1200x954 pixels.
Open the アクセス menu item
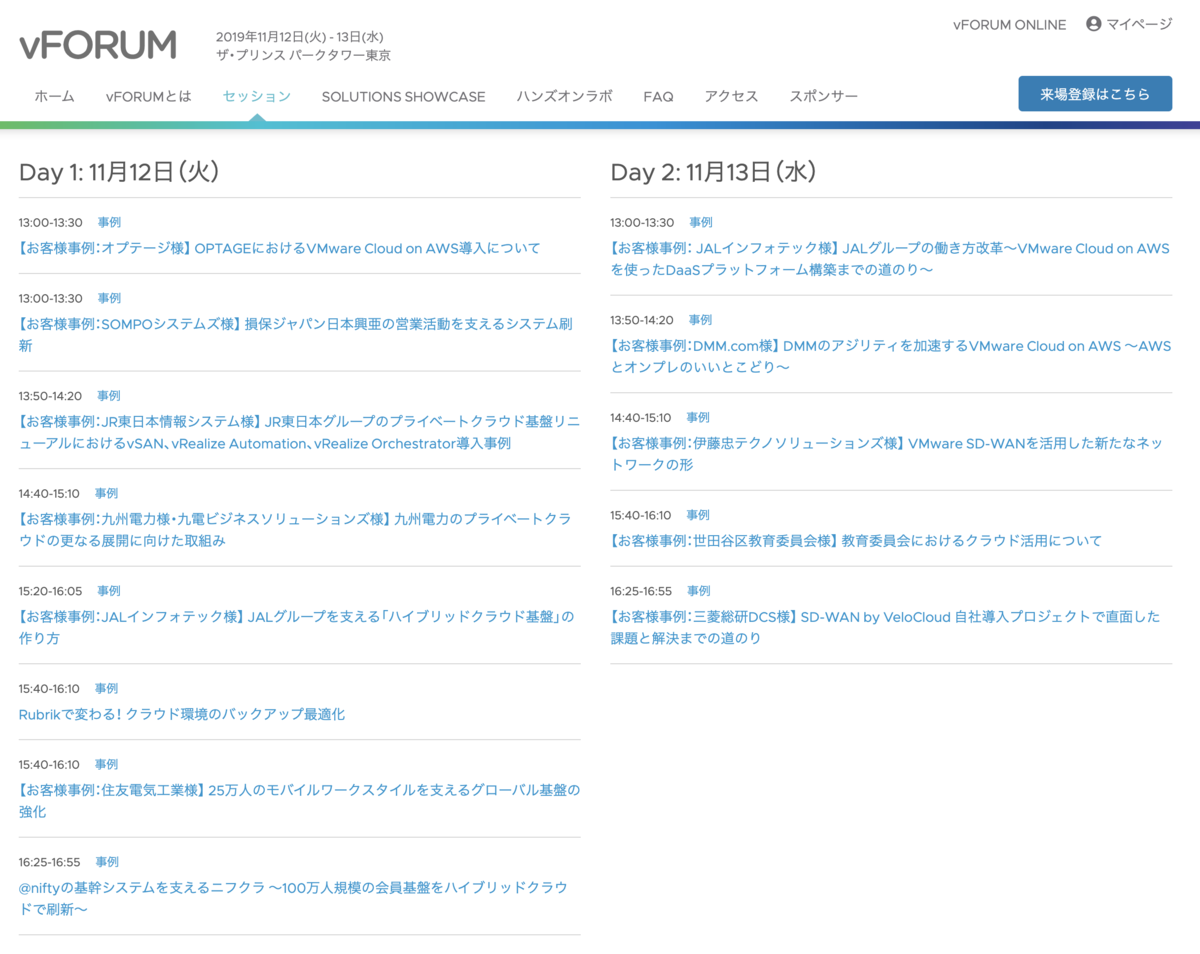pos(731,97)
